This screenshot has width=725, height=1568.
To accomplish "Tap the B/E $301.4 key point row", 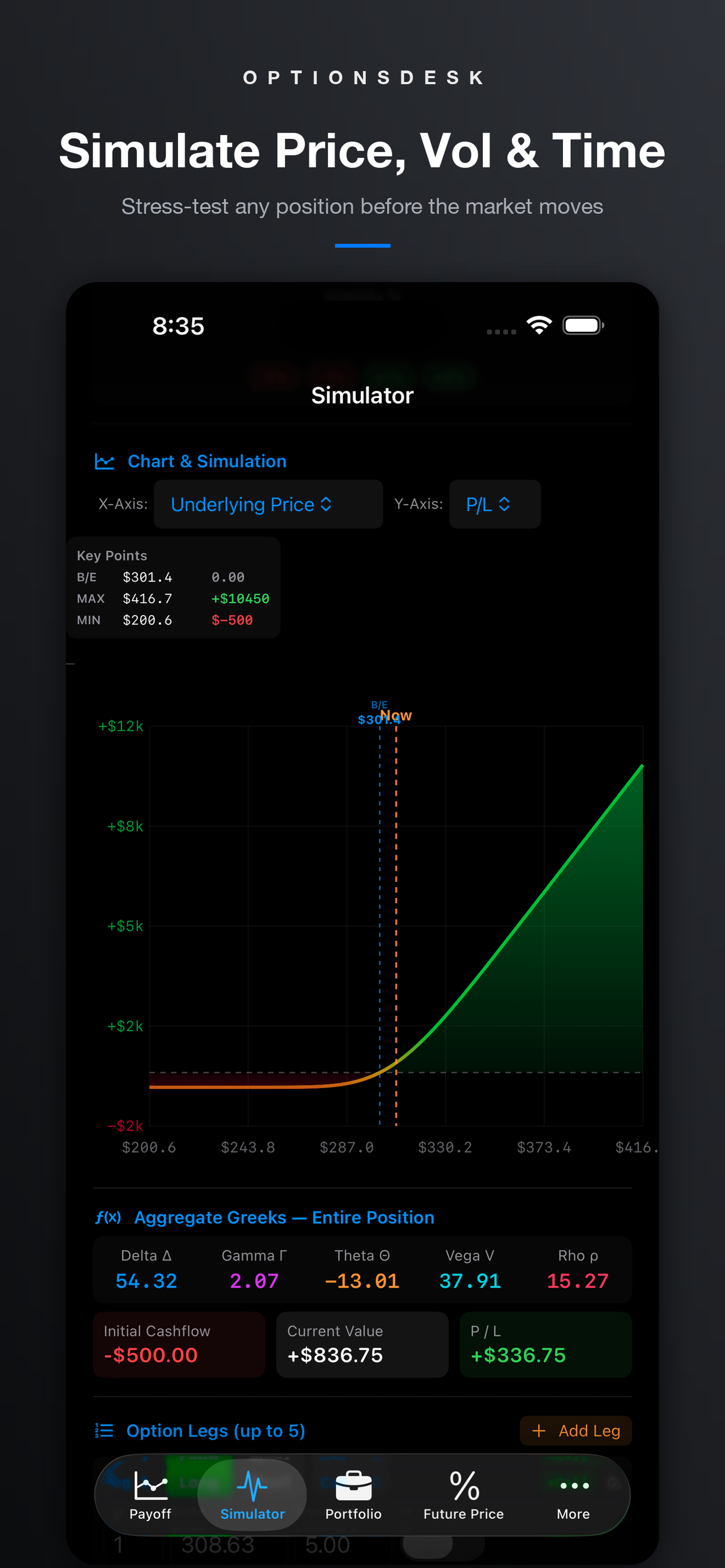I will 161,577.
